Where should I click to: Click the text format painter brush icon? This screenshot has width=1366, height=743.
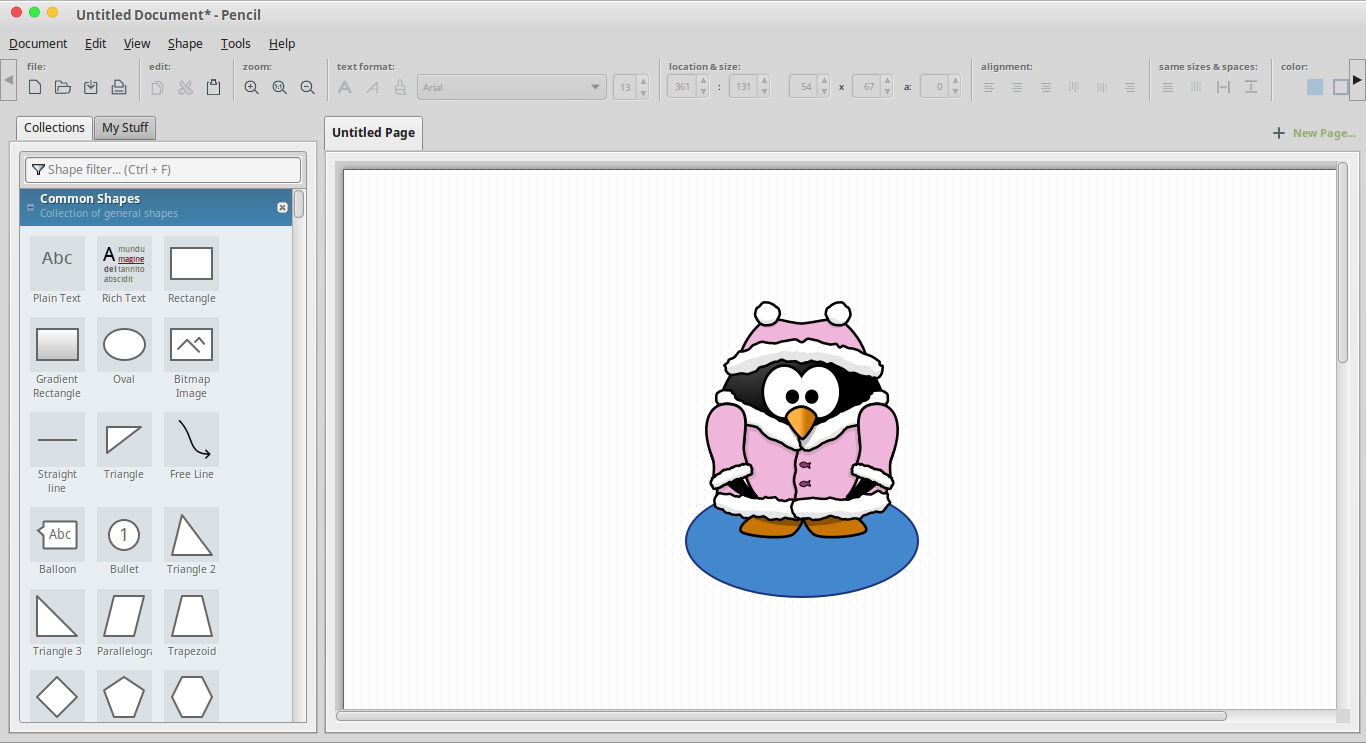click(x=400, y=88)
